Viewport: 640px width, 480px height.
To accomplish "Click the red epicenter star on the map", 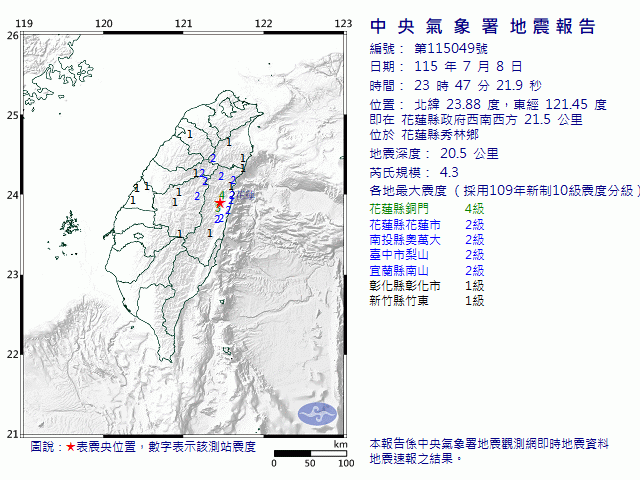I will (x=220, y=203).
